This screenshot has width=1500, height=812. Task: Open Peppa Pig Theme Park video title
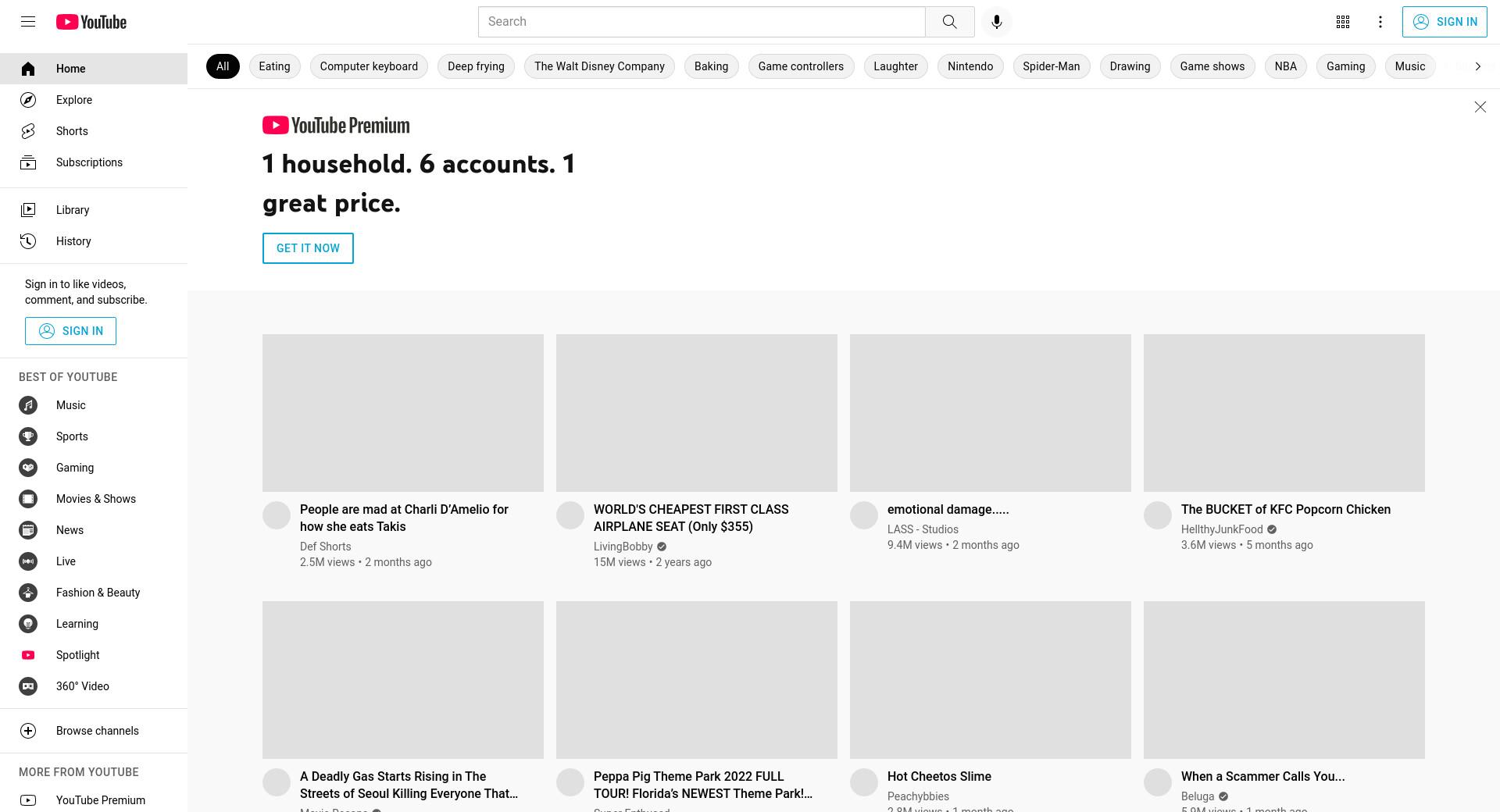pos(703,785)
